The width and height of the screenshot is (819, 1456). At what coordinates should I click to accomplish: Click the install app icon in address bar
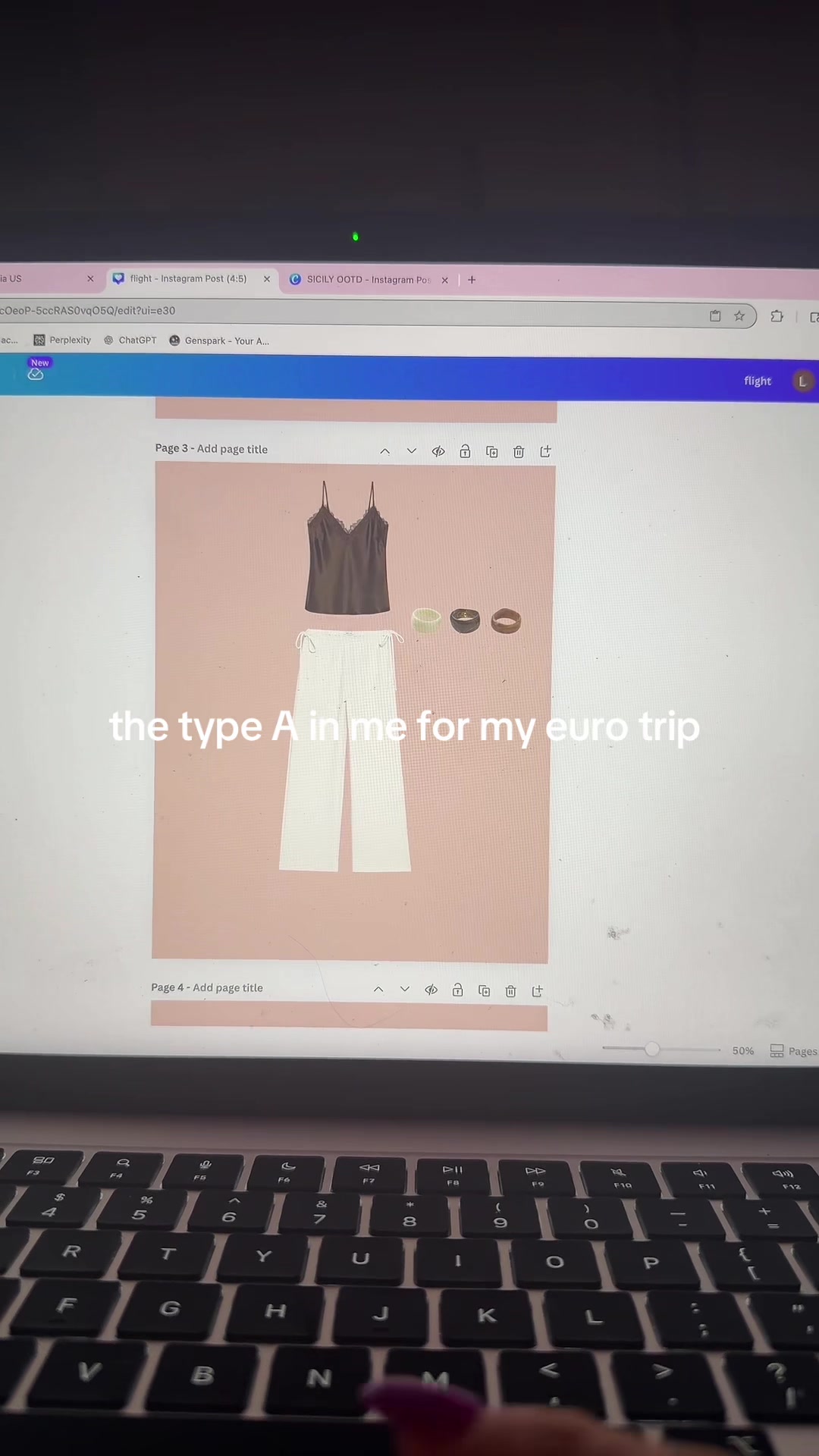pyautogui.click(x=715, y=316)
